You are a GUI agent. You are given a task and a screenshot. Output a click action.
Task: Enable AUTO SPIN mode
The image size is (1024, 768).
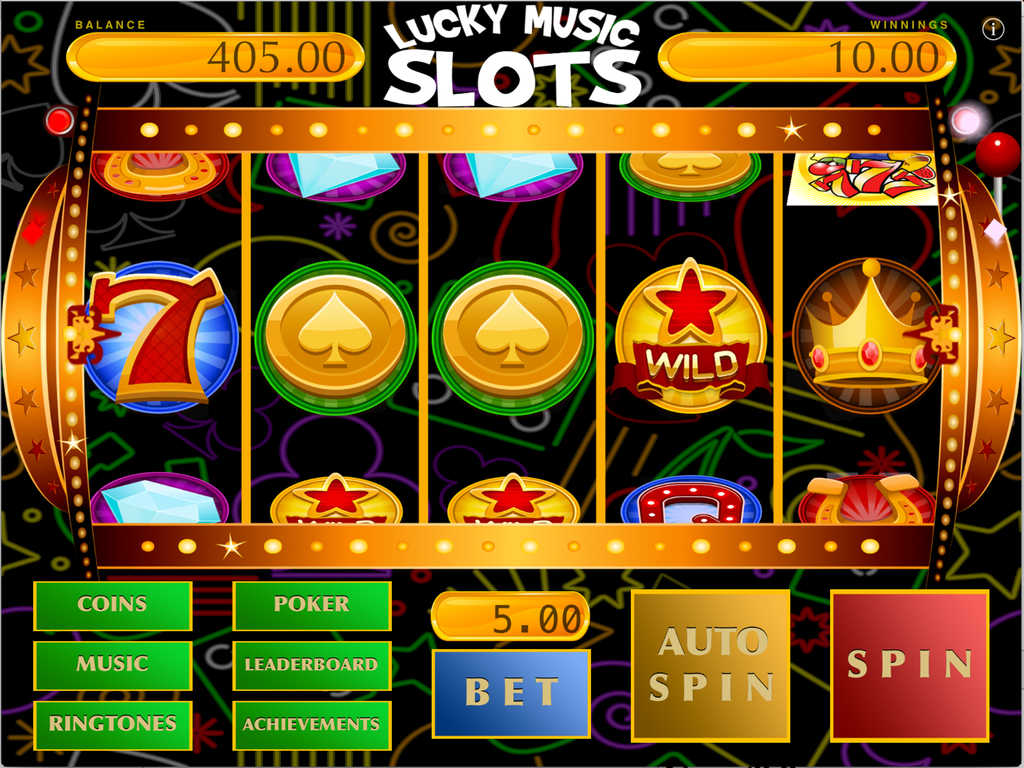coord(711,665)
